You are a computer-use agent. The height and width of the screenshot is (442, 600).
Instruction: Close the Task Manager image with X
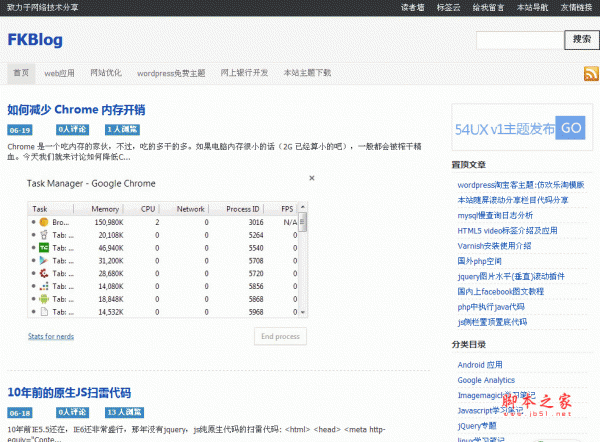[312, 178]
